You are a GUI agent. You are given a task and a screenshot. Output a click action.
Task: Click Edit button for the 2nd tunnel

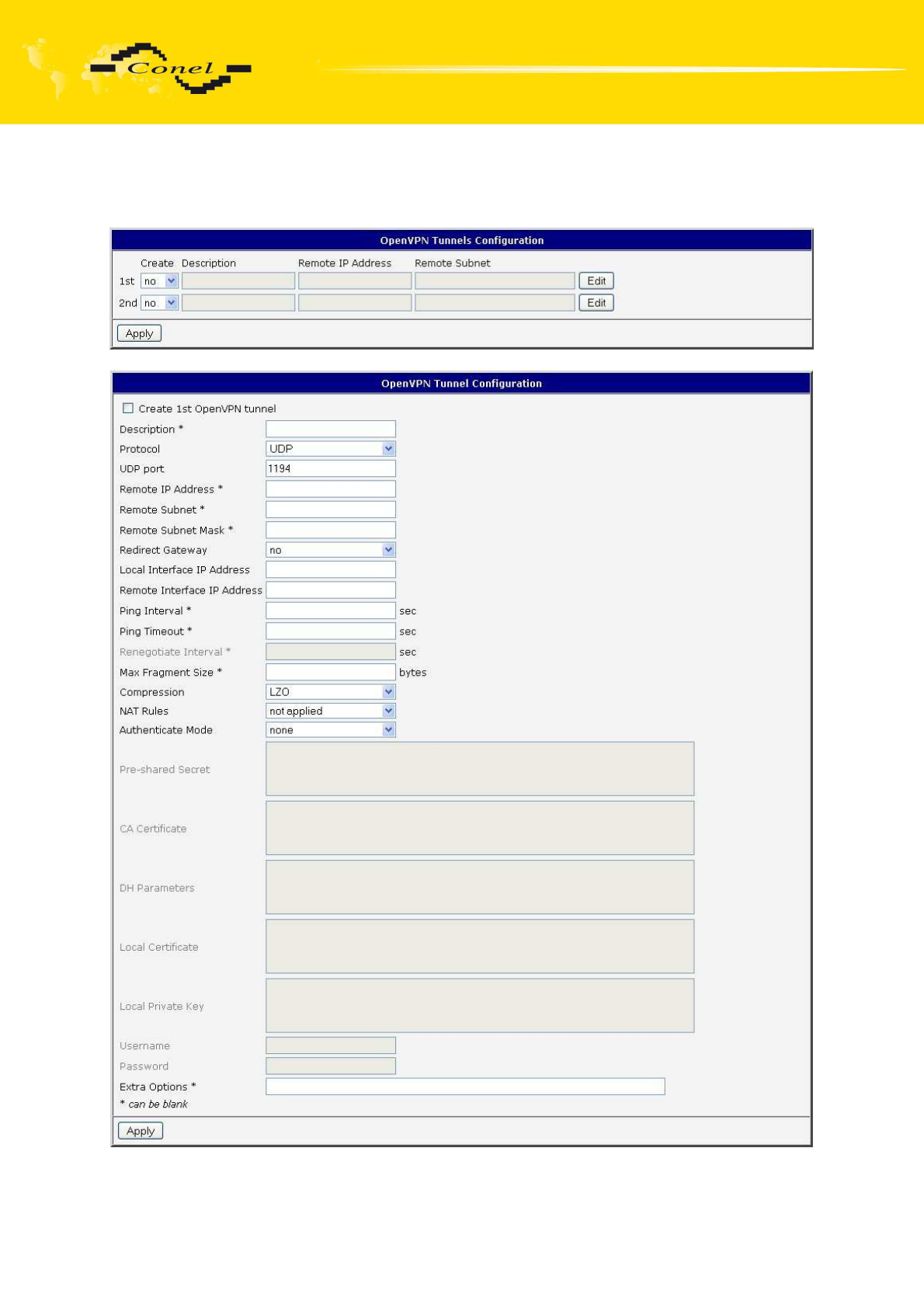[596, 303]
